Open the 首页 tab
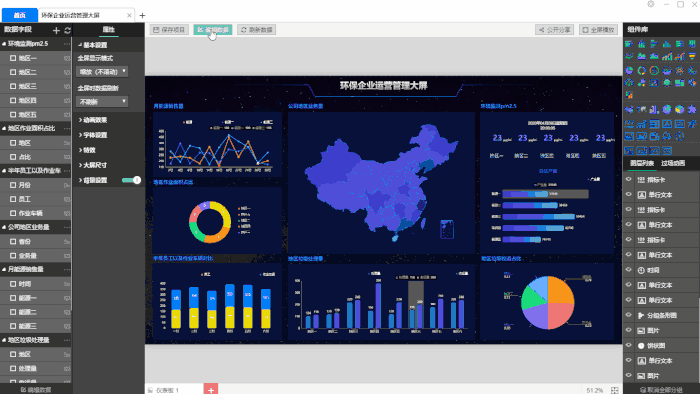 (20, 15)
